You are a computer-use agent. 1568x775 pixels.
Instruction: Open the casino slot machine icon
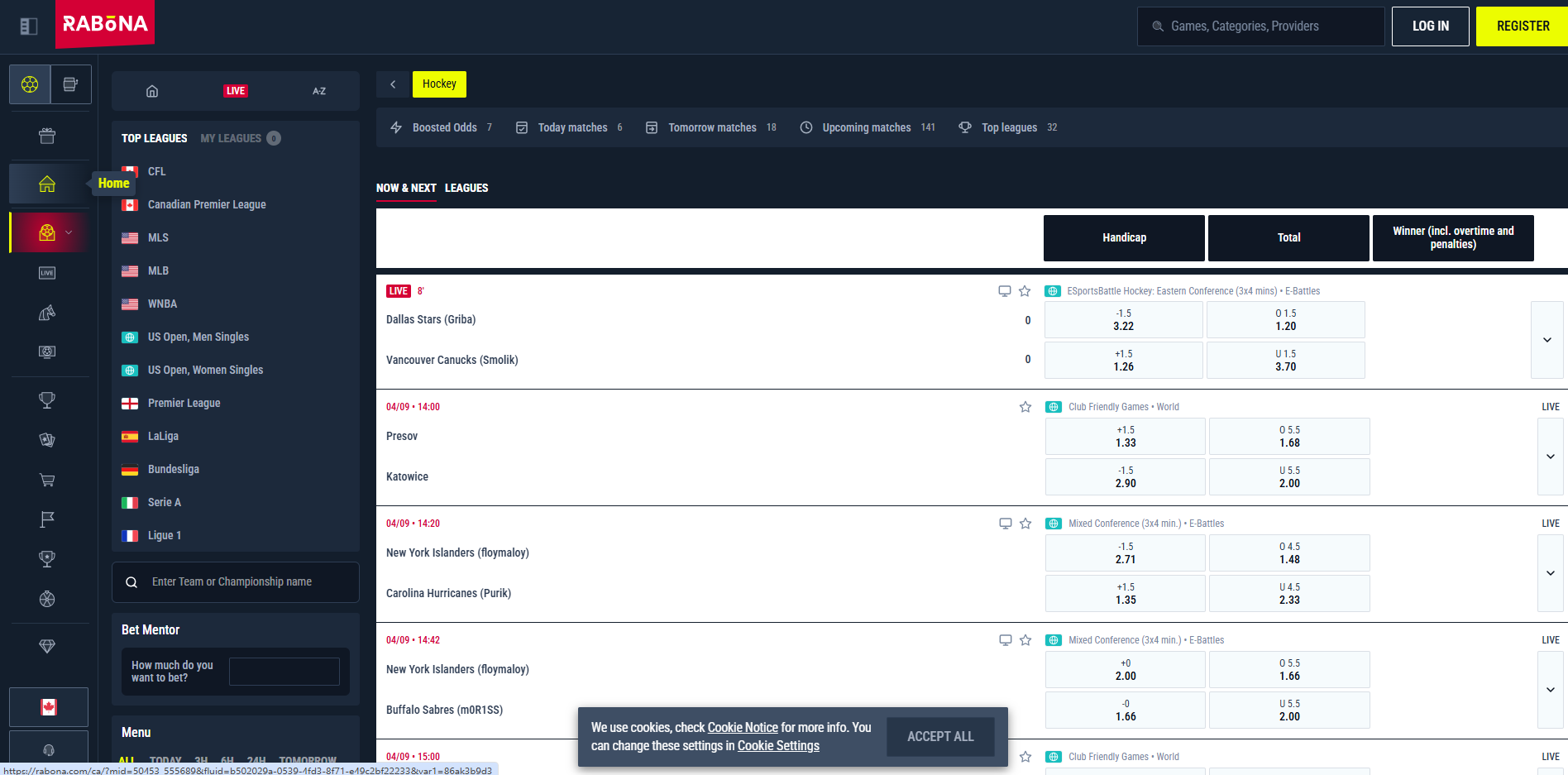pos(70,84)
